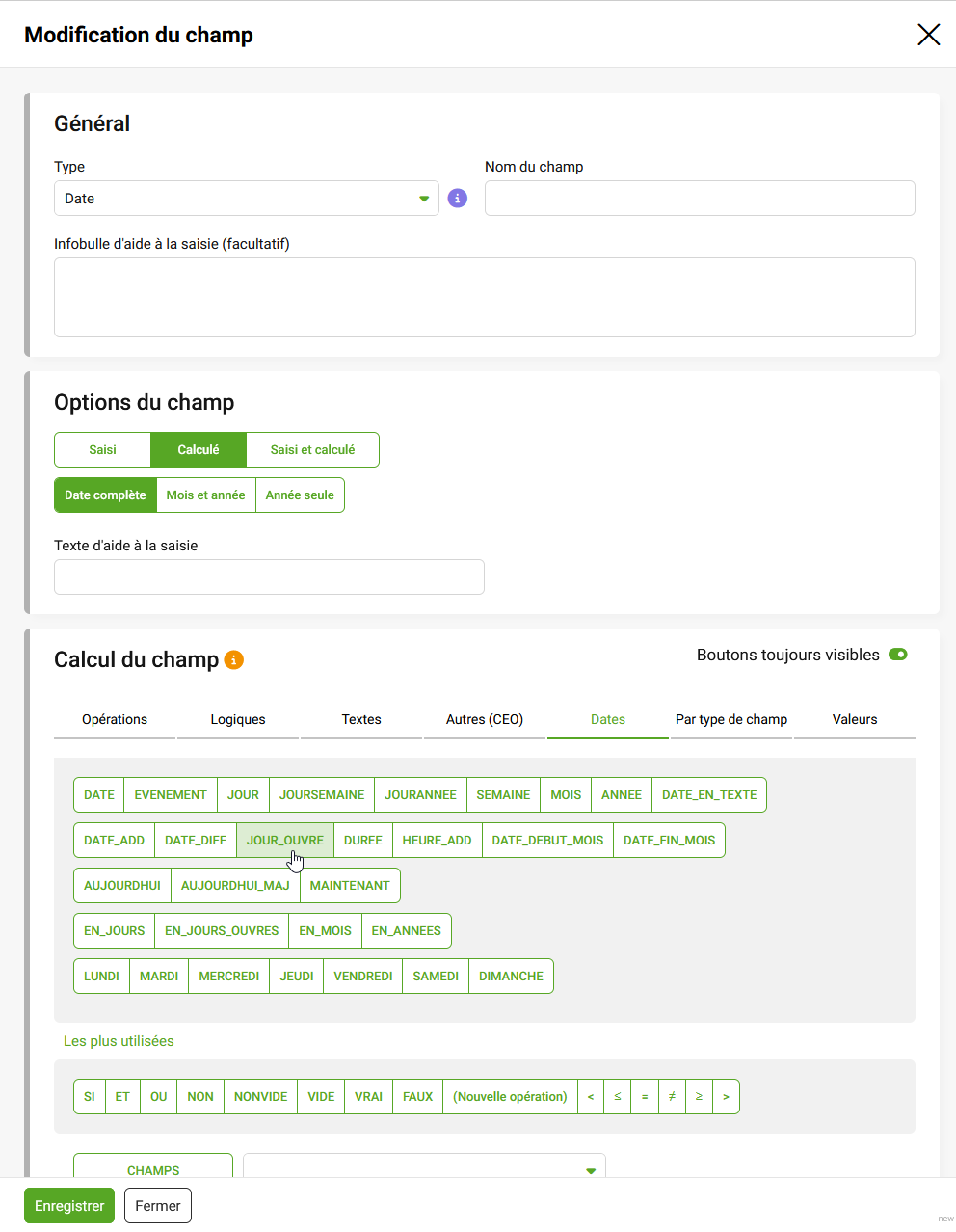
Task: Insert the MAINTENANT function
Action: (x=350, y=886)
